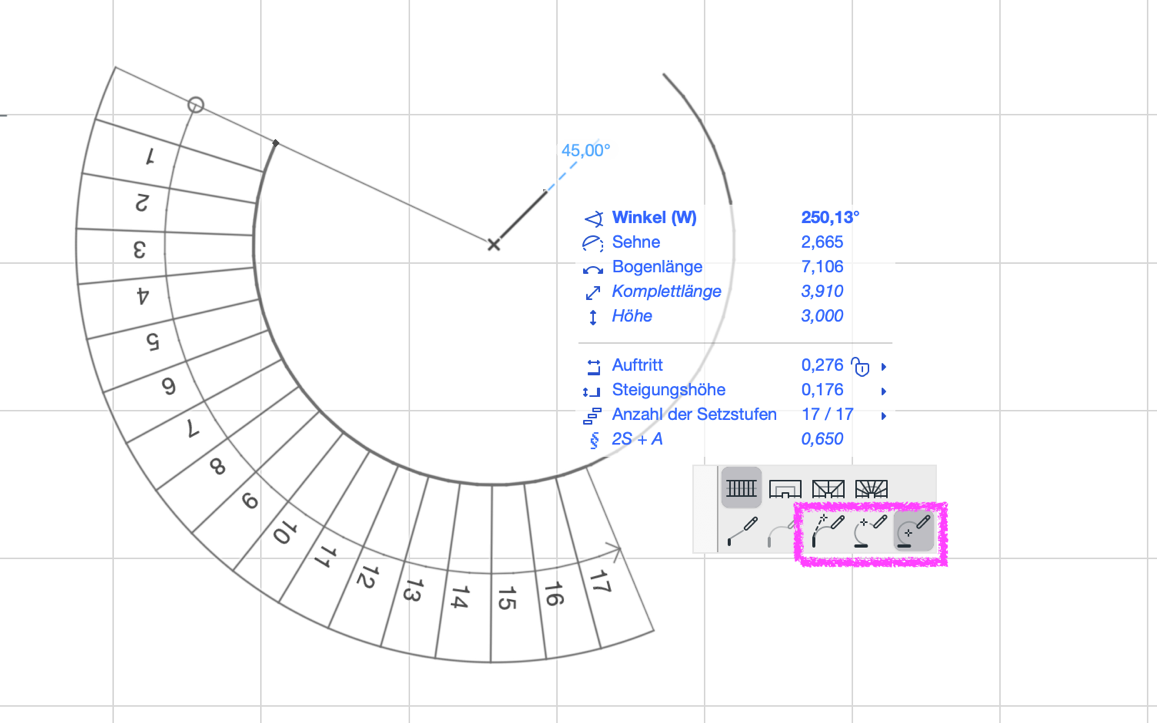Click the Höhe value 3,000
Screen dimensions: 1157x723
pyautogui.click(x=822, y=316)
